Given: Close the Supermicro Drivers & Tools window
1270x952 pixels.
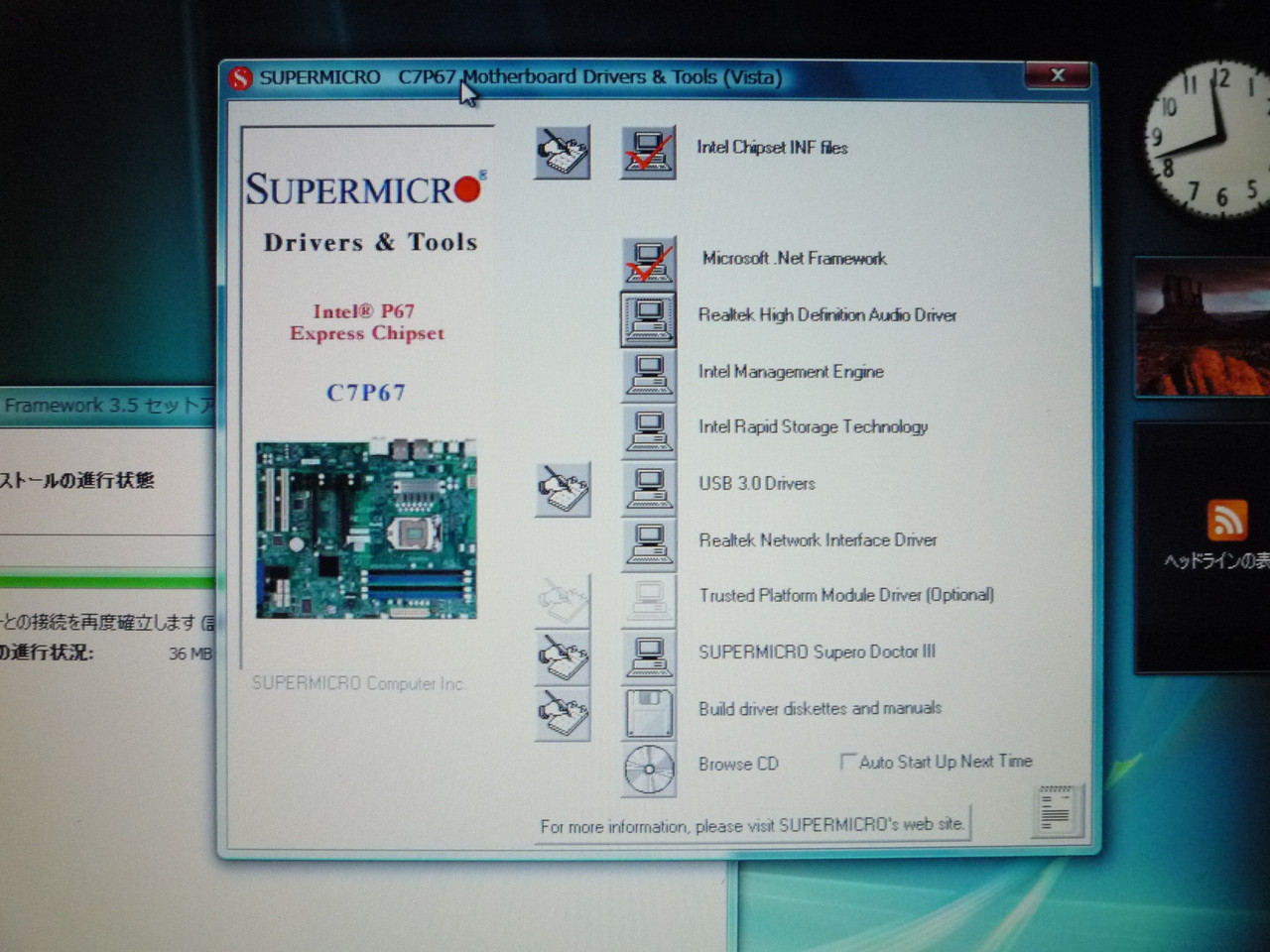Looking at the screenshot, I should 1057,75.
